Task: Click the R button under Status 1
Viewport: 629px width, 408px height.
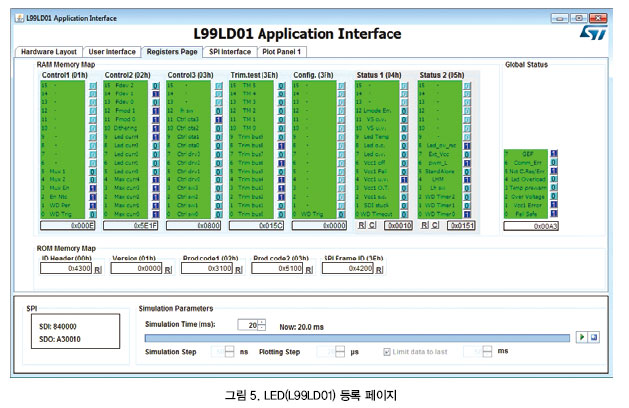Action: (361, 225)
